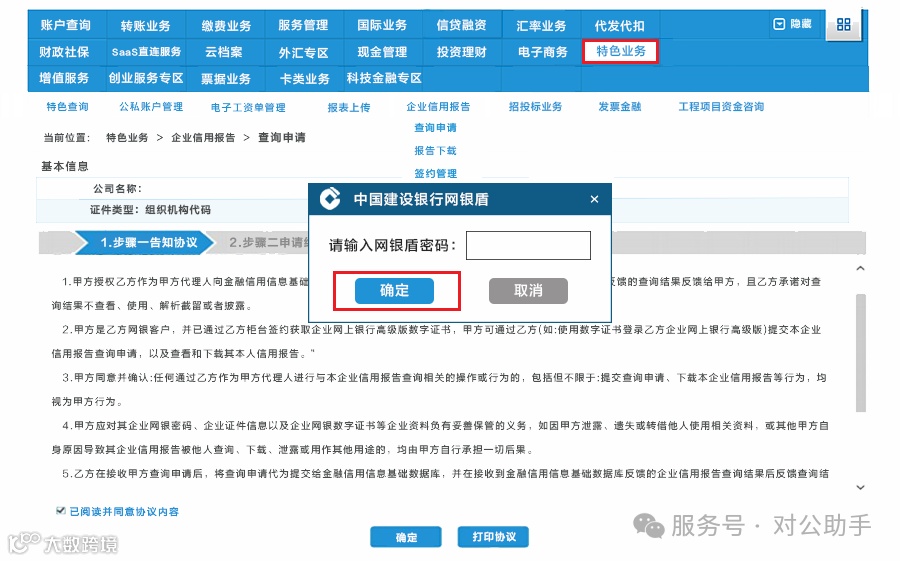Expand the 企业信用报告 submenu
Image resolution: width=900 pixels, height=561 pixels.
[x=439, y=107]
